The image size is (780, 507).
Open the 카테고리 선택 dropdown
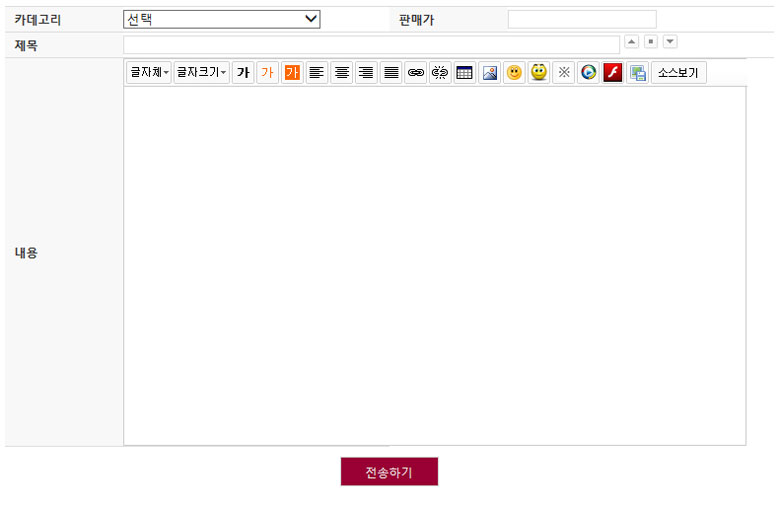(x=221, y=19)
